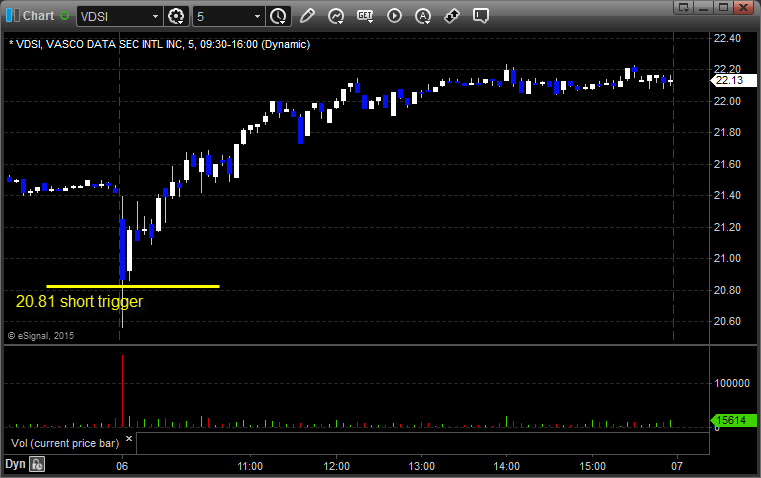Select the 20.81 short trigger text
The image size is (761, 478).
coord(80,301)
